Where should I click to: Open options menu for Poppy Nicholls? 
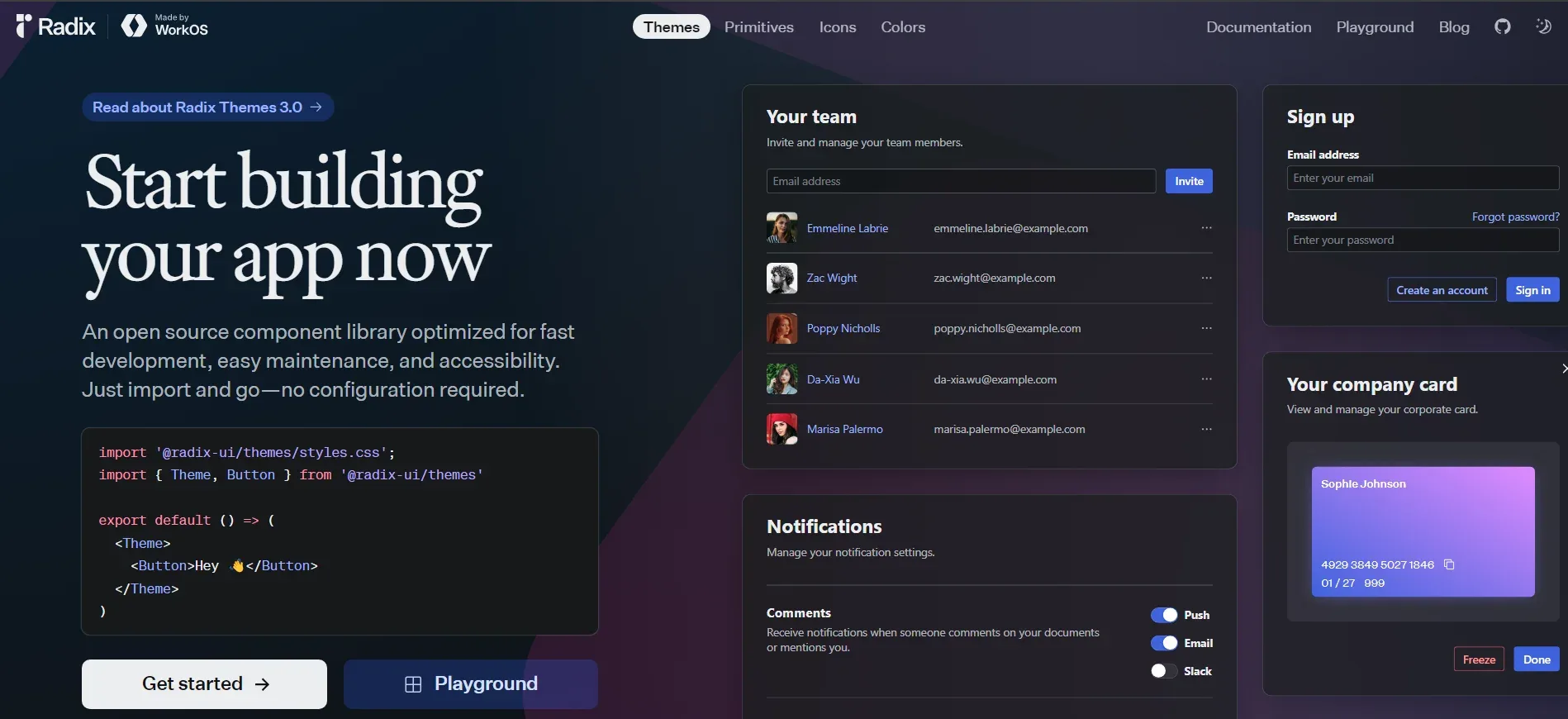click(x=1206, y=328)
